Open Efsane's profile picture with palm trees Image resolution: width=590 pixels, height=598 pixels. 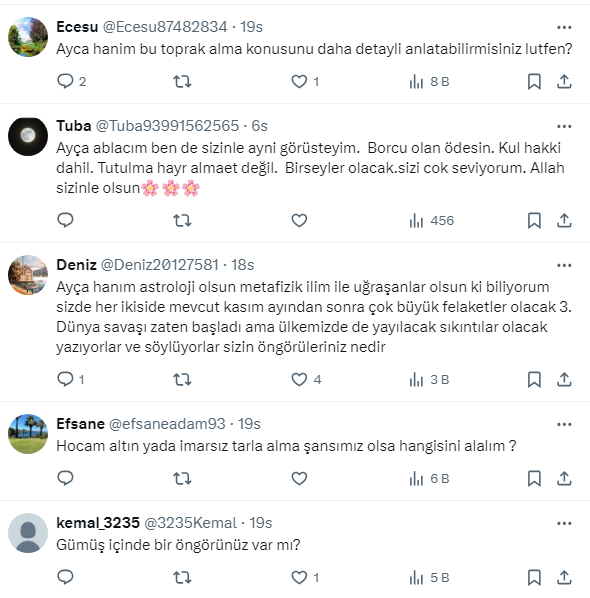tap(28, 434)
